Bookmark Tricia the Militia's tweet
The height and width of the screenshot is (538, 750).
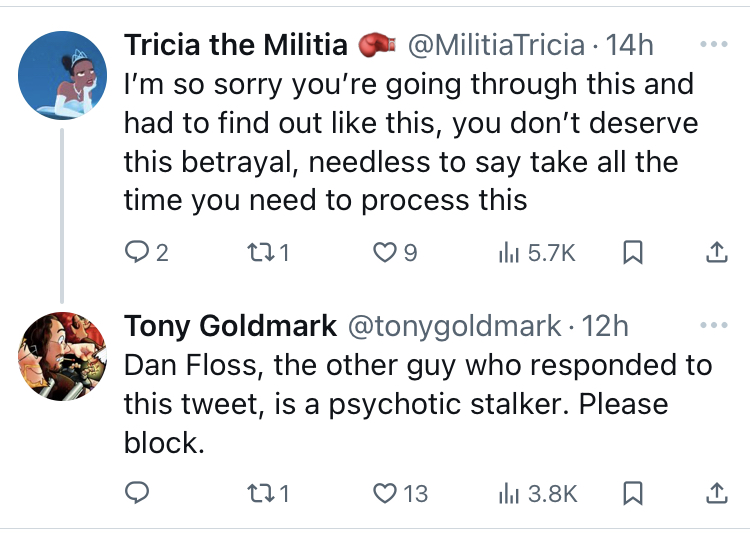pos(632,253)
